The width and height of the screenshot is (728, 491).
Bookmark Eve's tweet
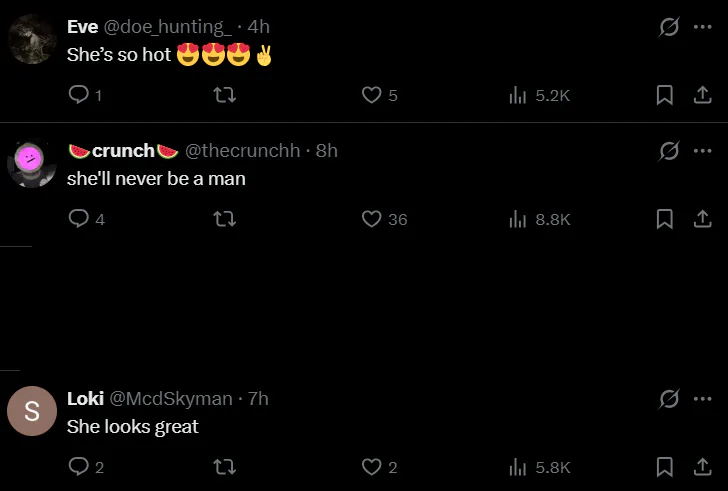point(663,95)
